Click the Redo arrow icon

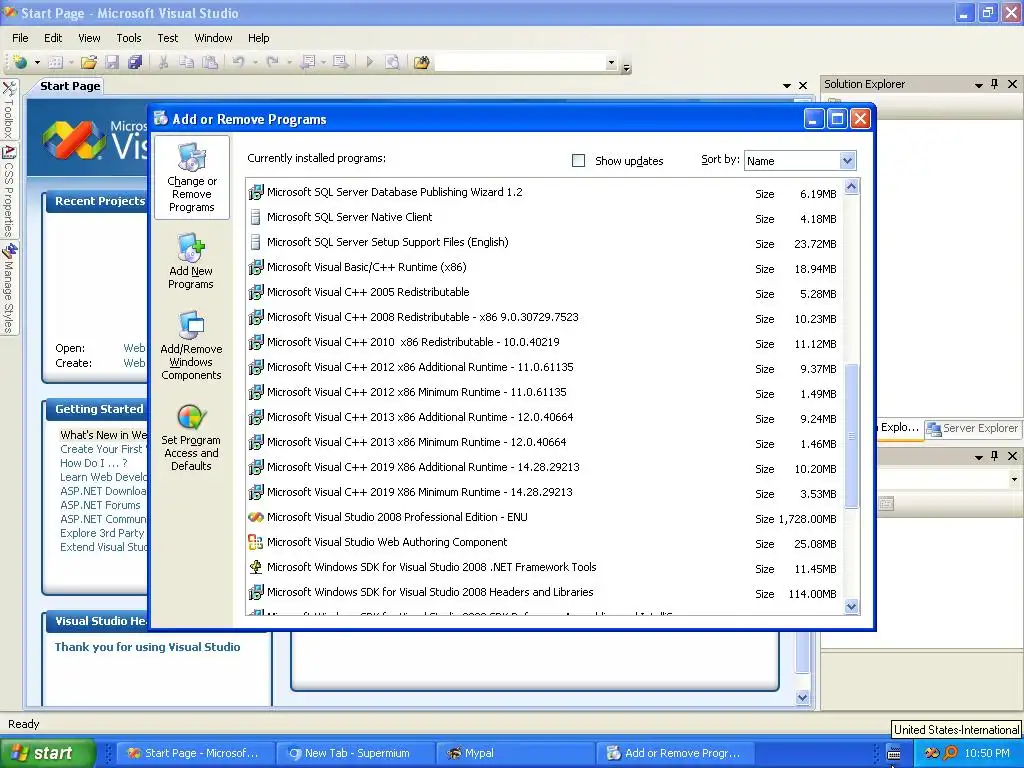tap(272, 62)
